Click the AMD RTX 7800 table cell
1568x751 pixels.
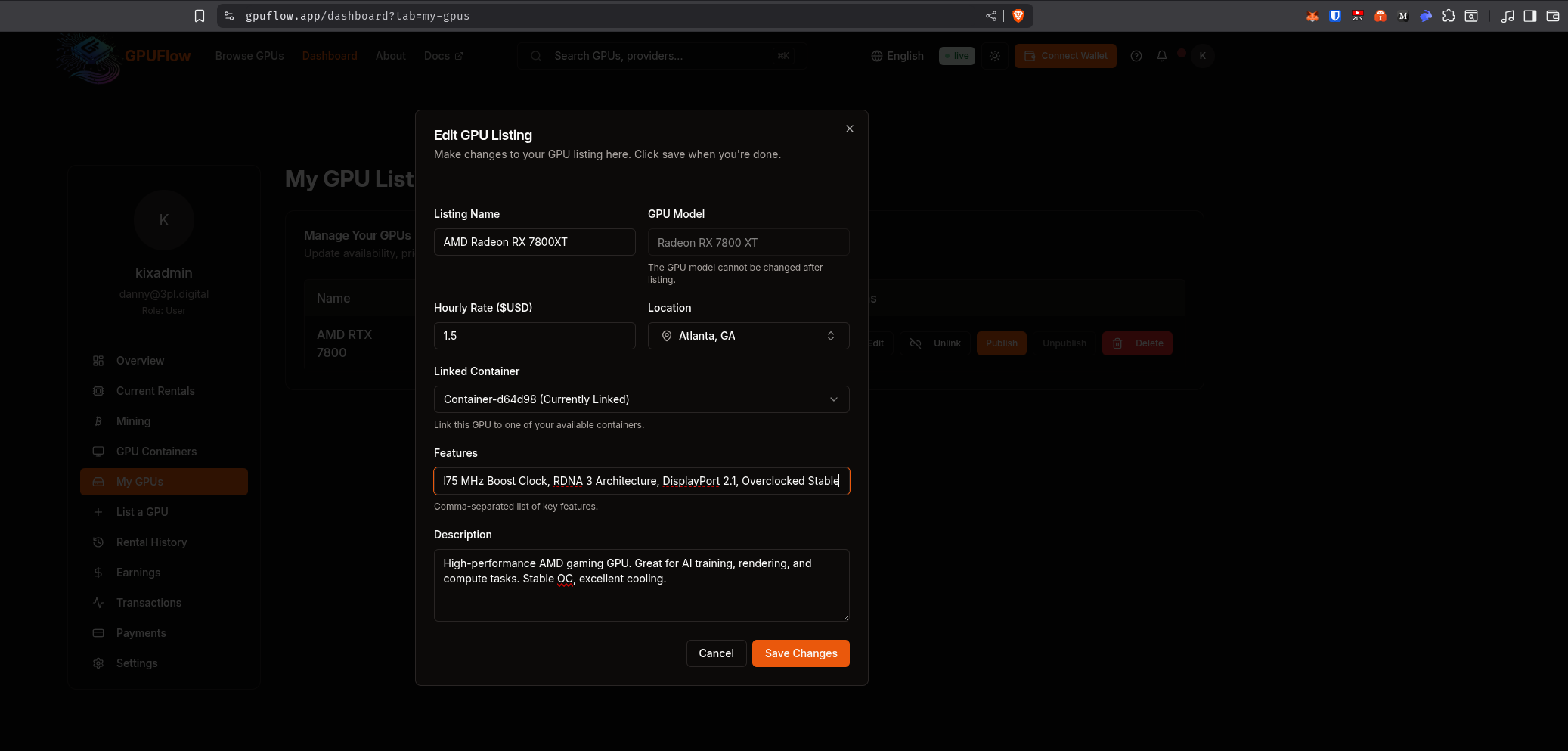coord(345,343)
